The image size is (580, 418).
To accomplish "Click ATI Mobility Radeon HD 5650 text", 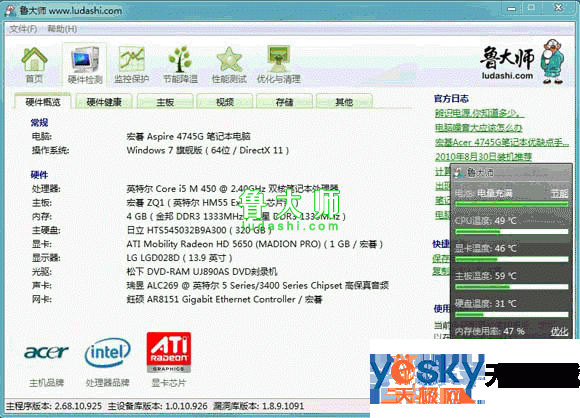I will (x=254, y=244).
